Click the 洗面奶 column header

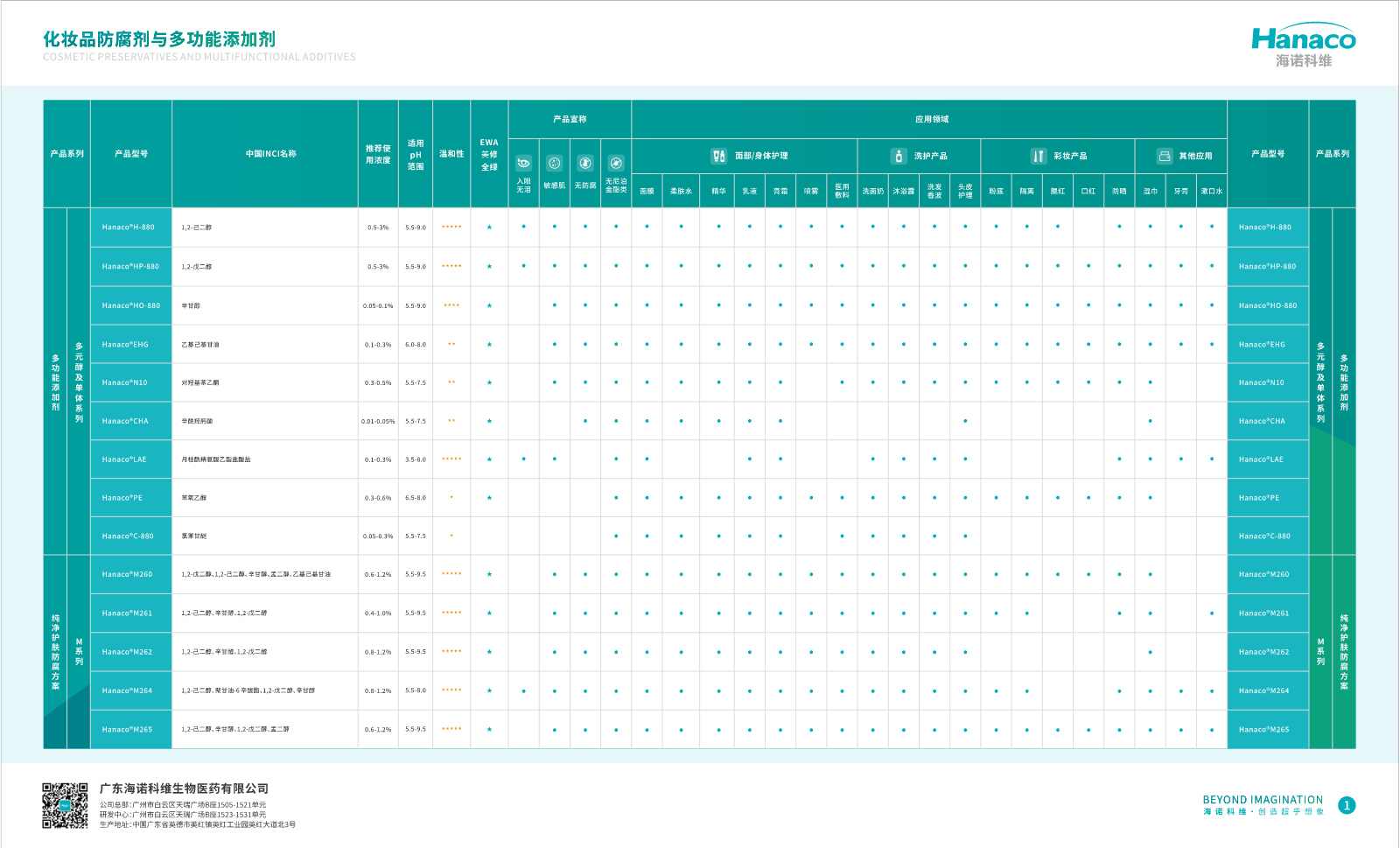point(872,191)
